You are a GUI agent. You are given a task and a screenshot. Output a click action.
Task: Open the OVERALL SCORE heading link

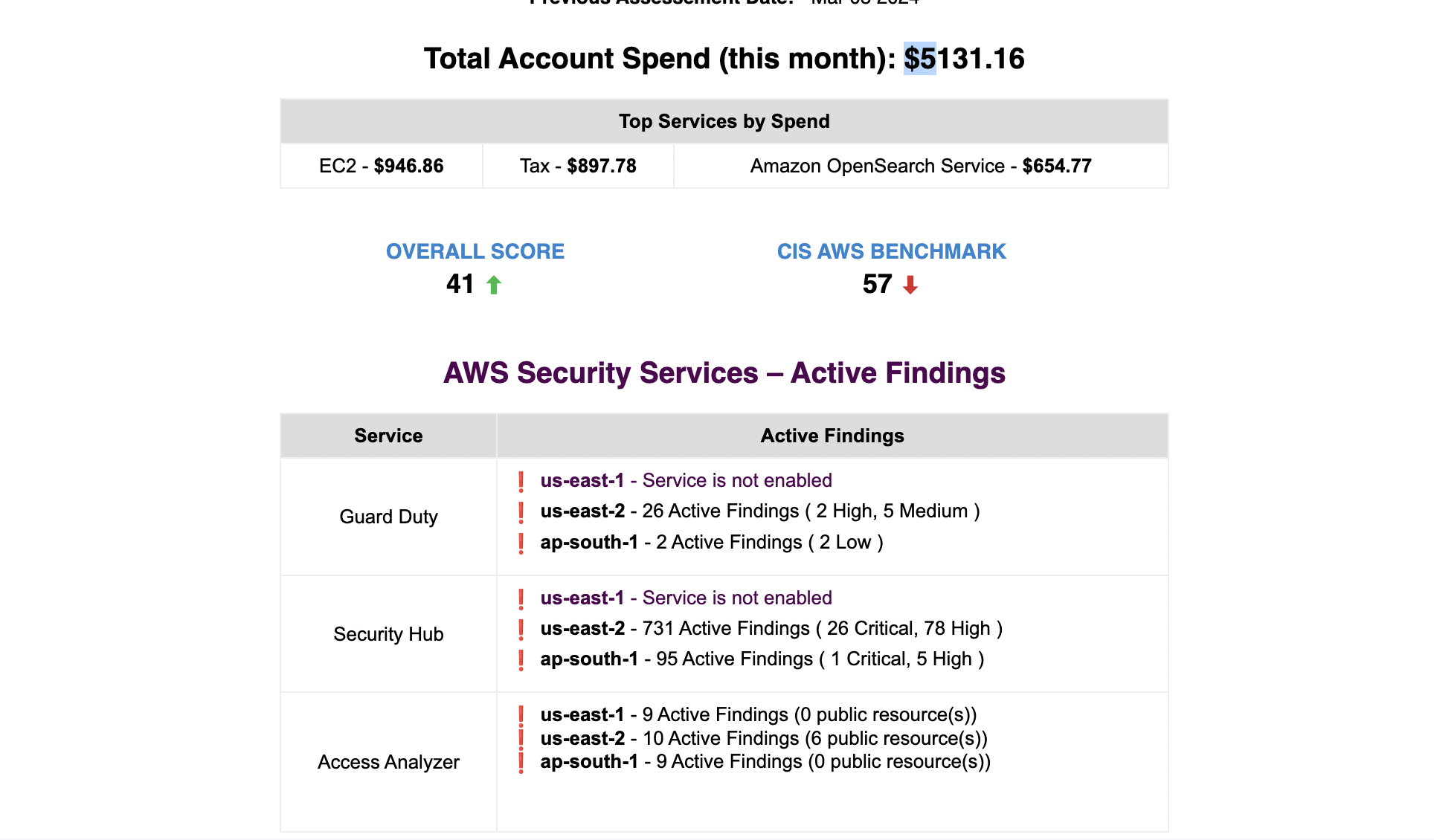475,251
